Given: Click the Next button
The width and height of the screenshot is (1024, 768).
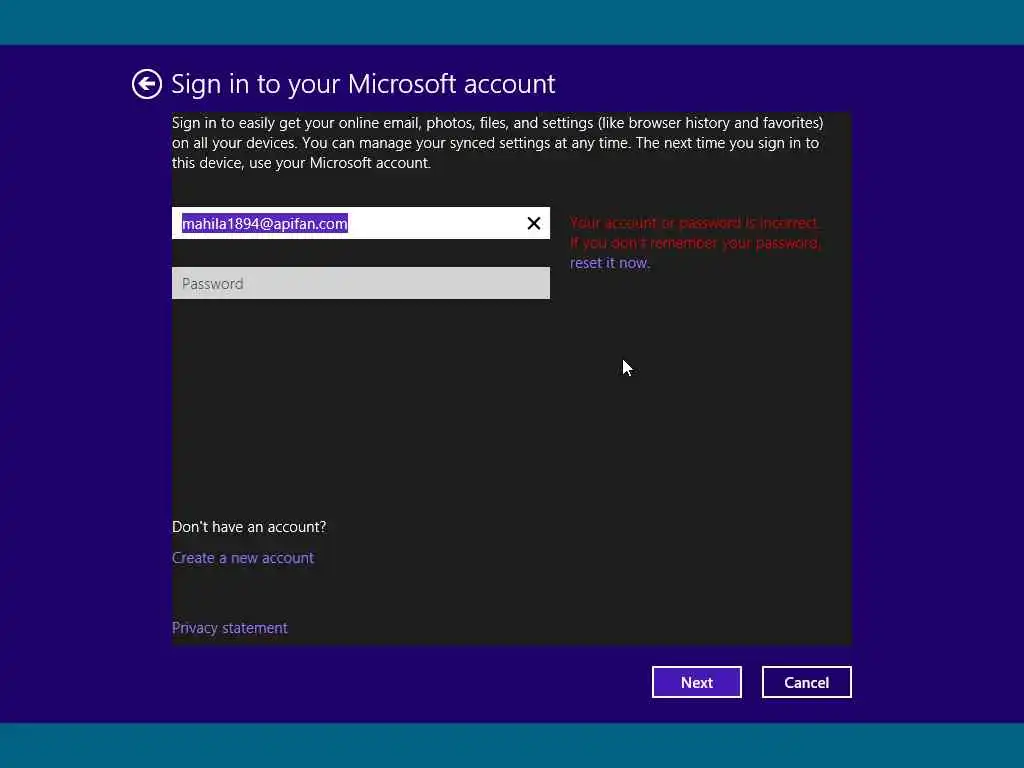Looking at the screenshot, I should tap(696, 682).
